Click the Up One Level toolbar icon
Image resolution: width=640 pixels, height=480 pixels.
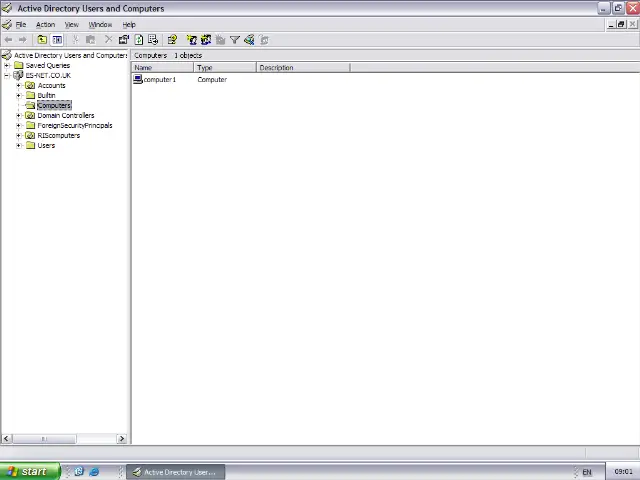click(x=42, y=40)
